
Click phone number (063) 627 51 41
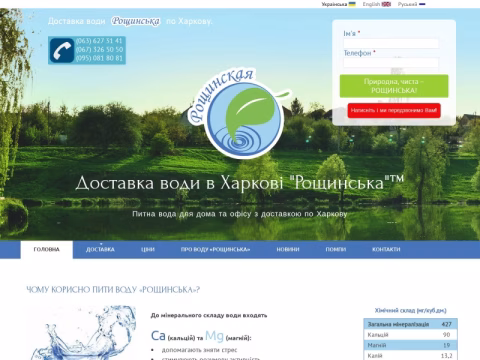(x=99, y=41)
